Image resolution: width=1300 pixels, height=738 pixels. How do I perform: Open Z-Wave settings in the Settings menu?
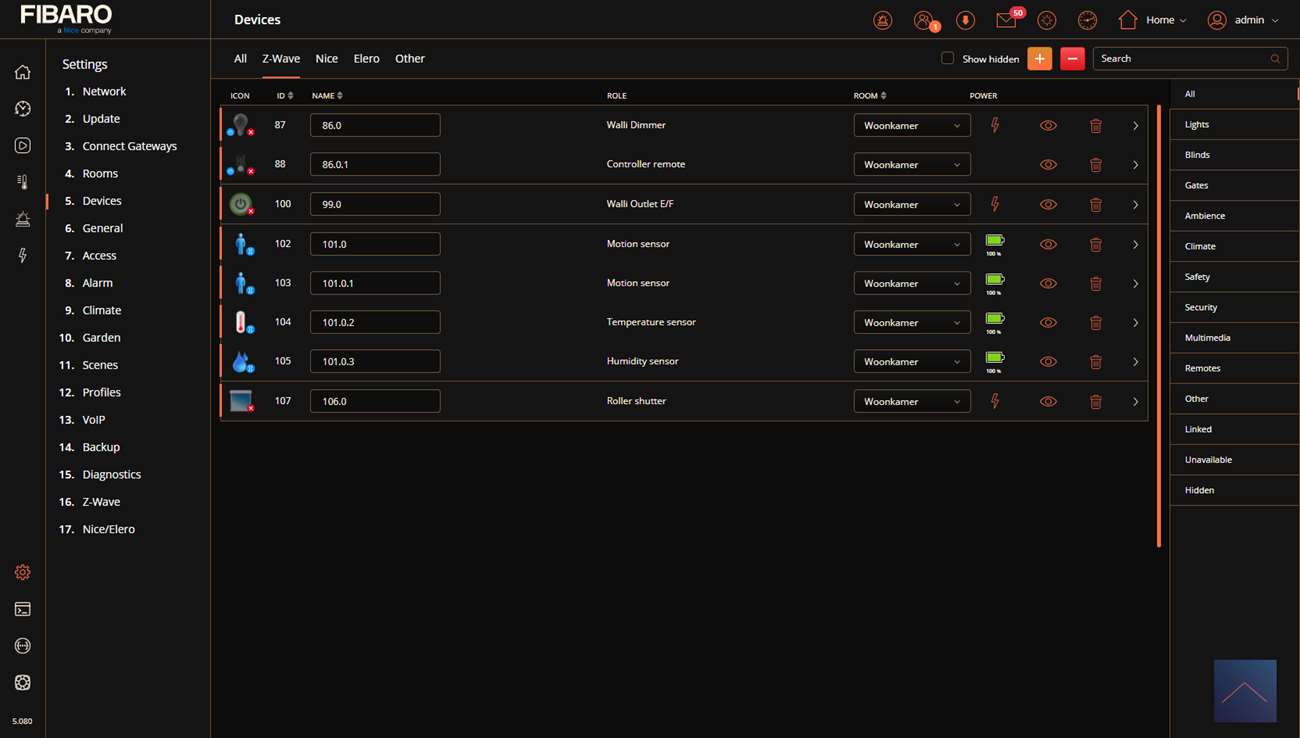[101, 502]
